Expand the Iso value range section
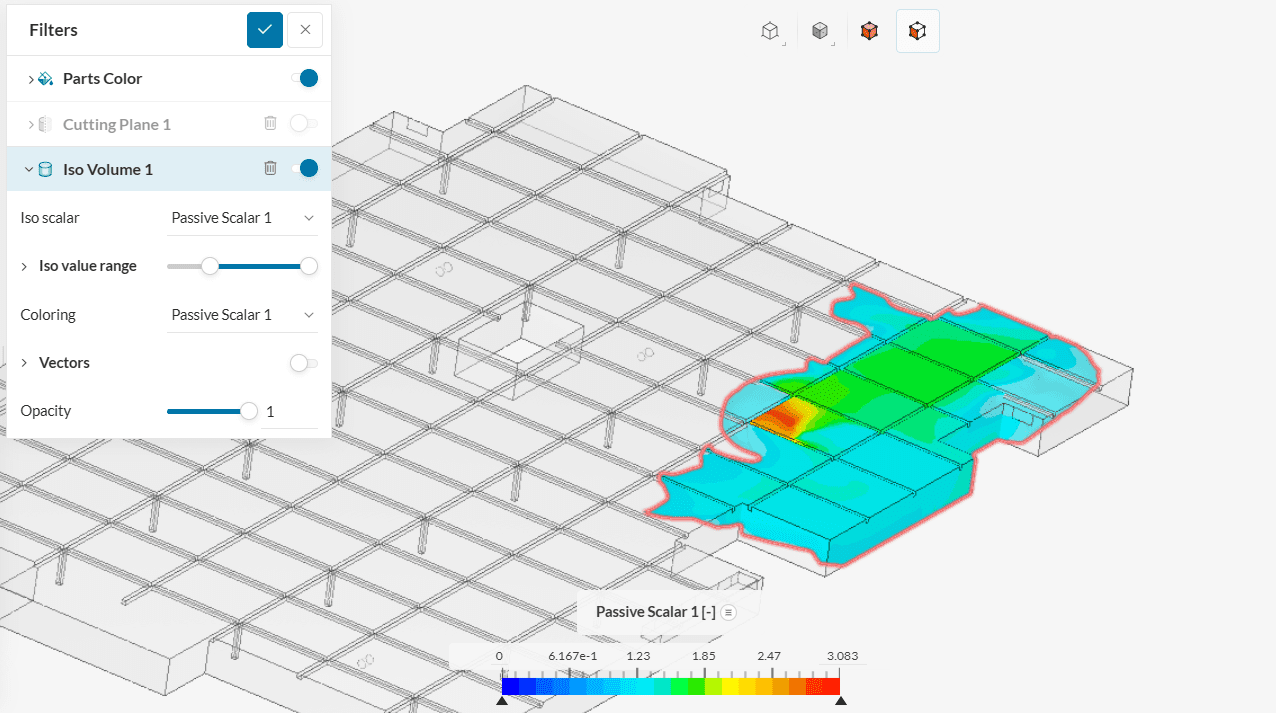The height and width of the screenshot is (713, 1276). click(x=24, y=267)
